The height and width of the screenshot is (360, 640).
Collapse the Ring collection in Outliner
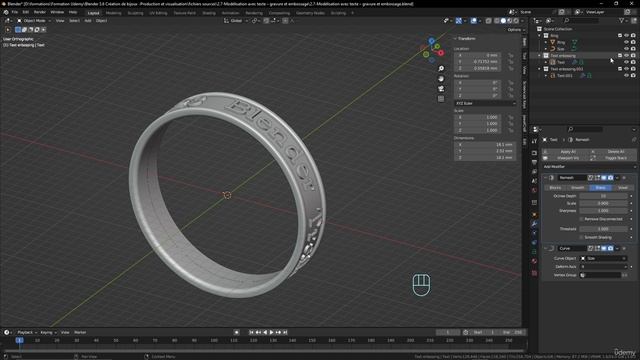tap(540, 36)
